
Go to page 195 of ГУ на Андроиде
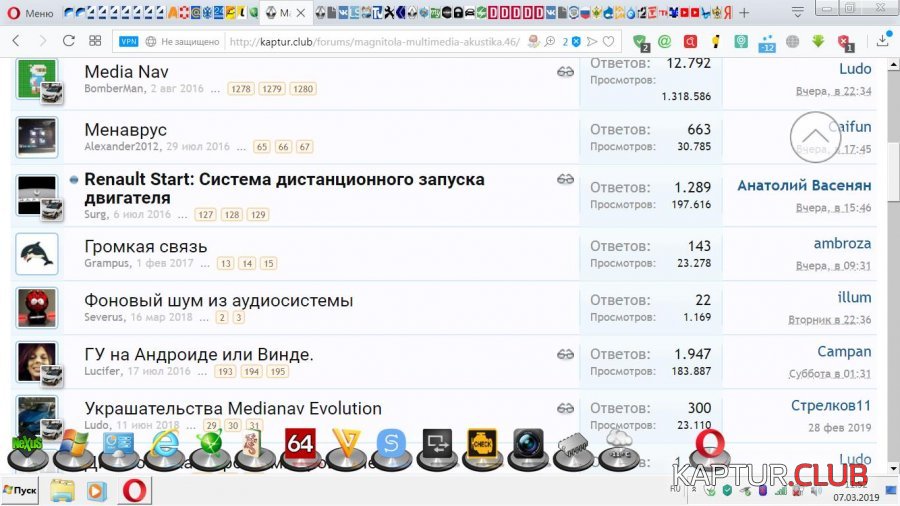pyautogui.click(x=278, y=371)
